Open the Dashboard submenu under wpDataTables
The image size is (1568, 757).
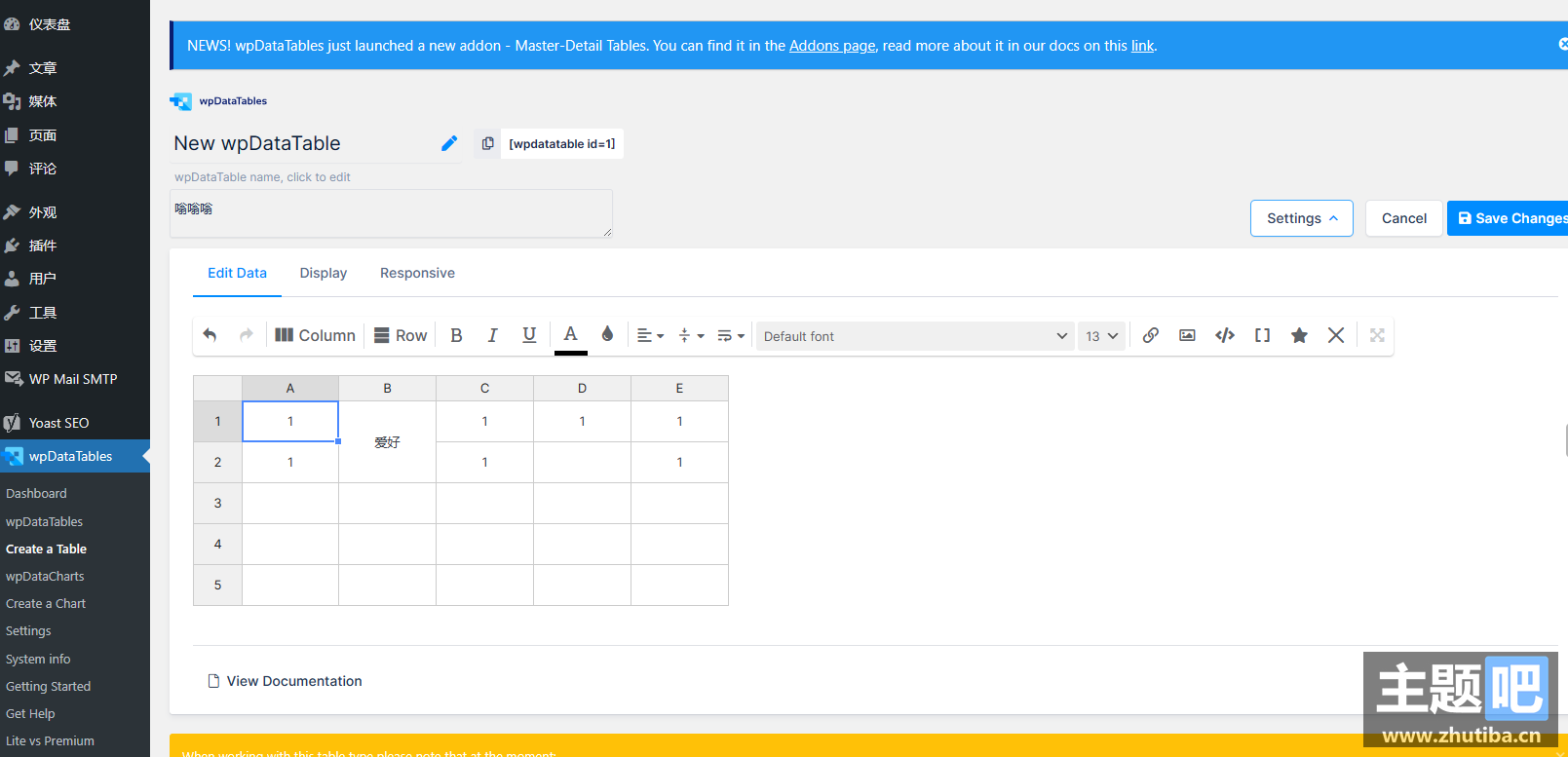36,494
